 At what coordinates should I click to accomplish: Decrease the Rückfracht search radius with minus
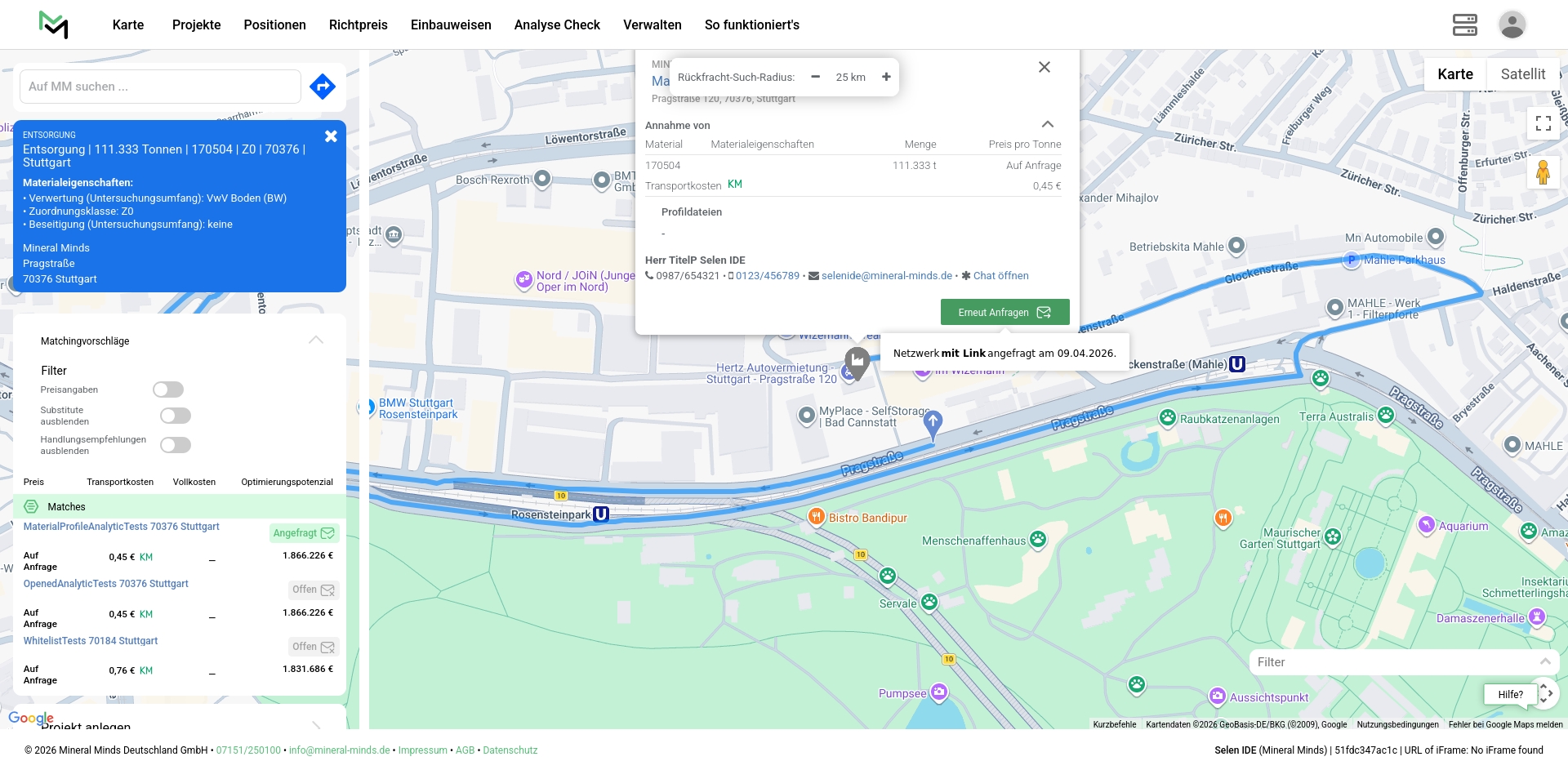click(x=815, y=77)
